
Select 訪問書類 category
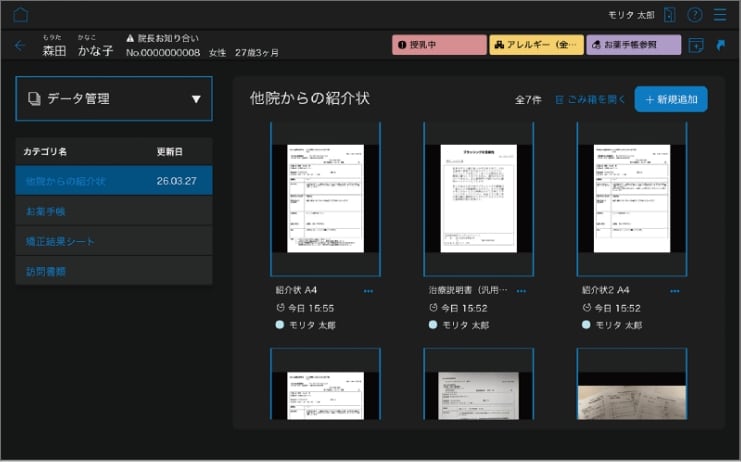tap(114, 271)
